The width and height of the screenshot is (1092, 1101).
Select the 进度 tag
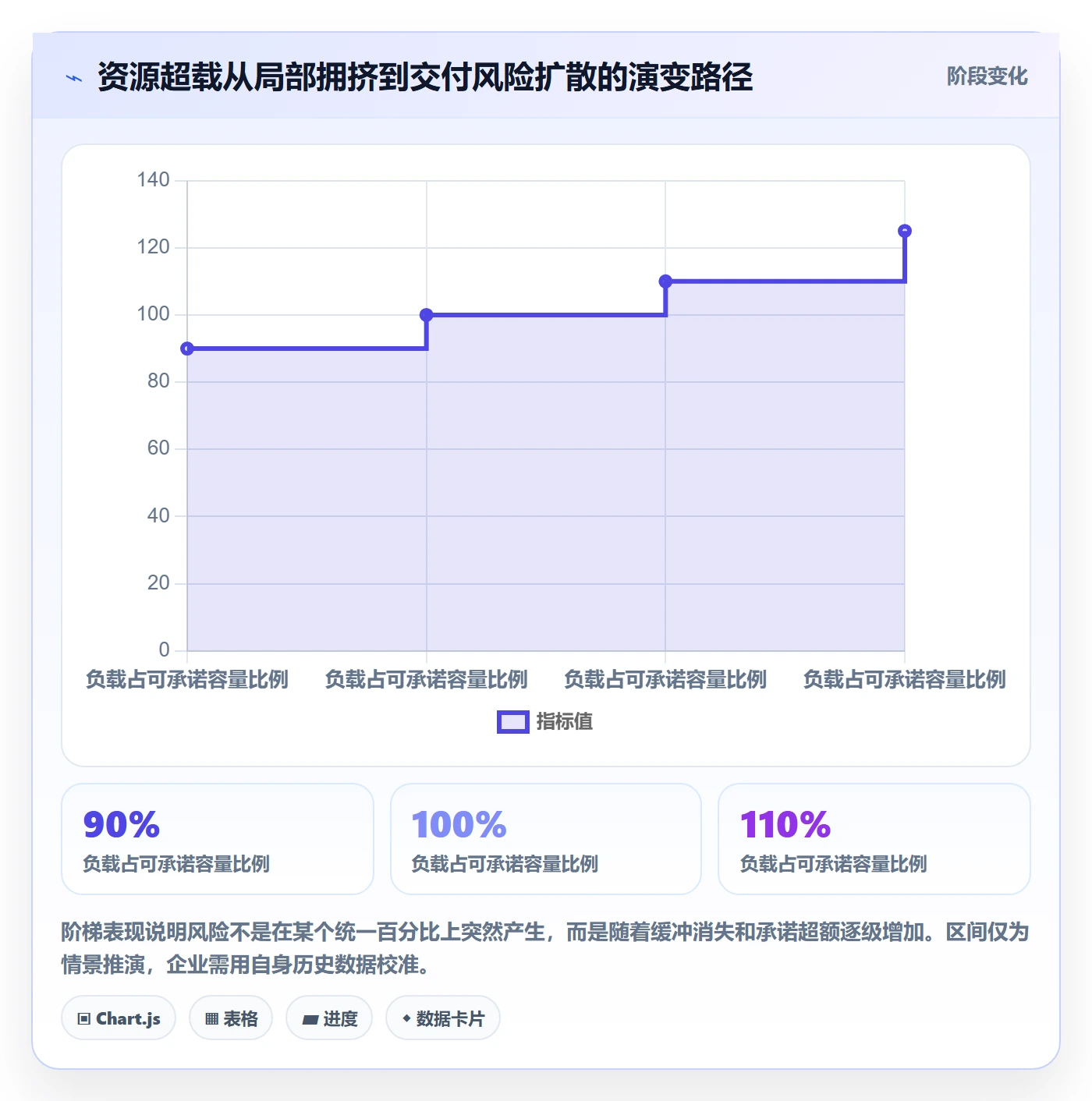pyautogui.click(x=329, y=1018)
